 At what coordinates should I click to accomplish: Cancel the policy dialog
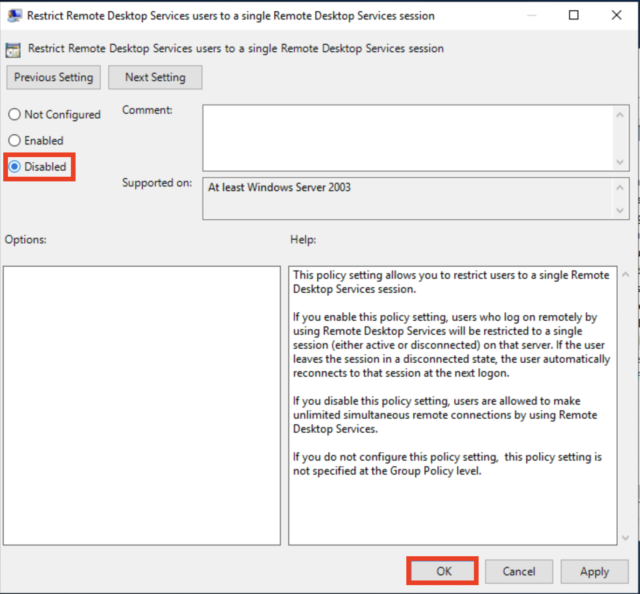(519, 571)
